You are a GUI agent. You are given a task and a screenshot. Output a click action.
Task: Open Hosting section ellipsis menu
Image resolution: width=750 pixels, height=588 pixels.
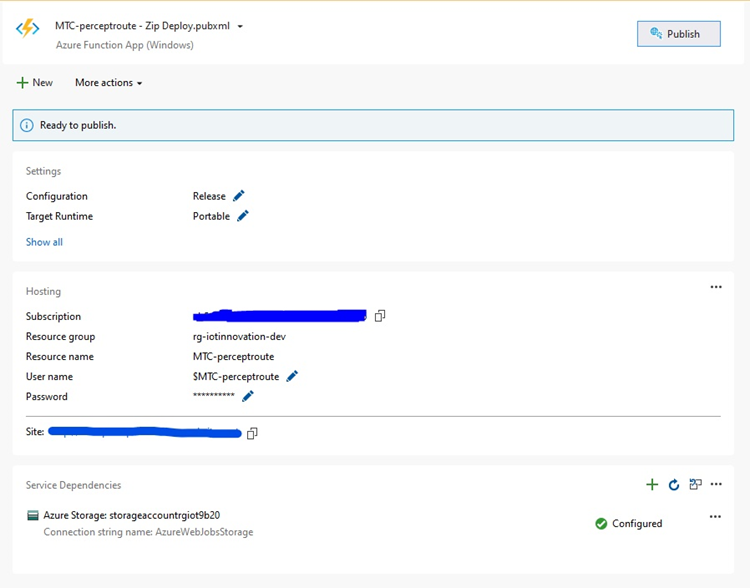(716, 287)
